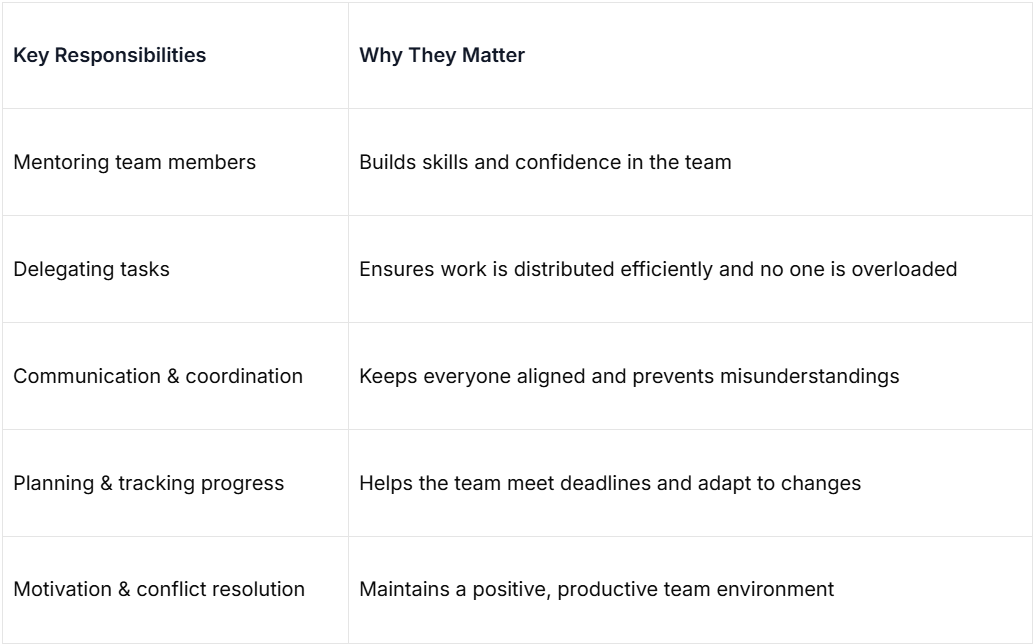
Task: Click the cell about a positive team environment
Action: (596, 589)
